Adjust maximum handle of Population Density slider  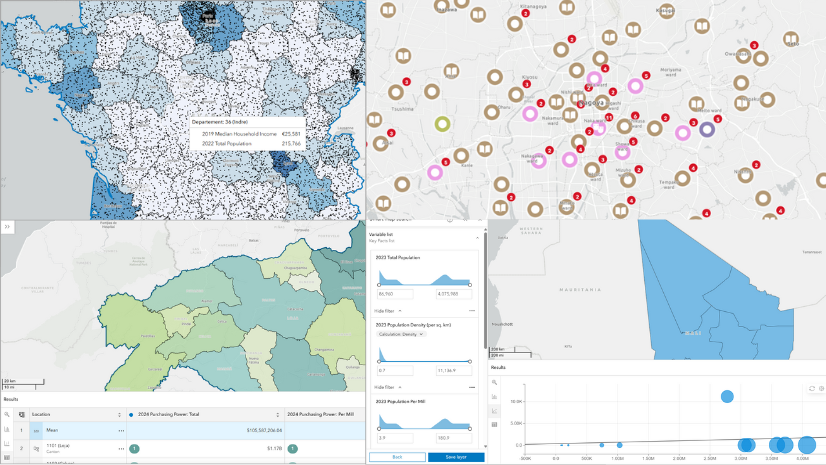(x=469, y=361)
